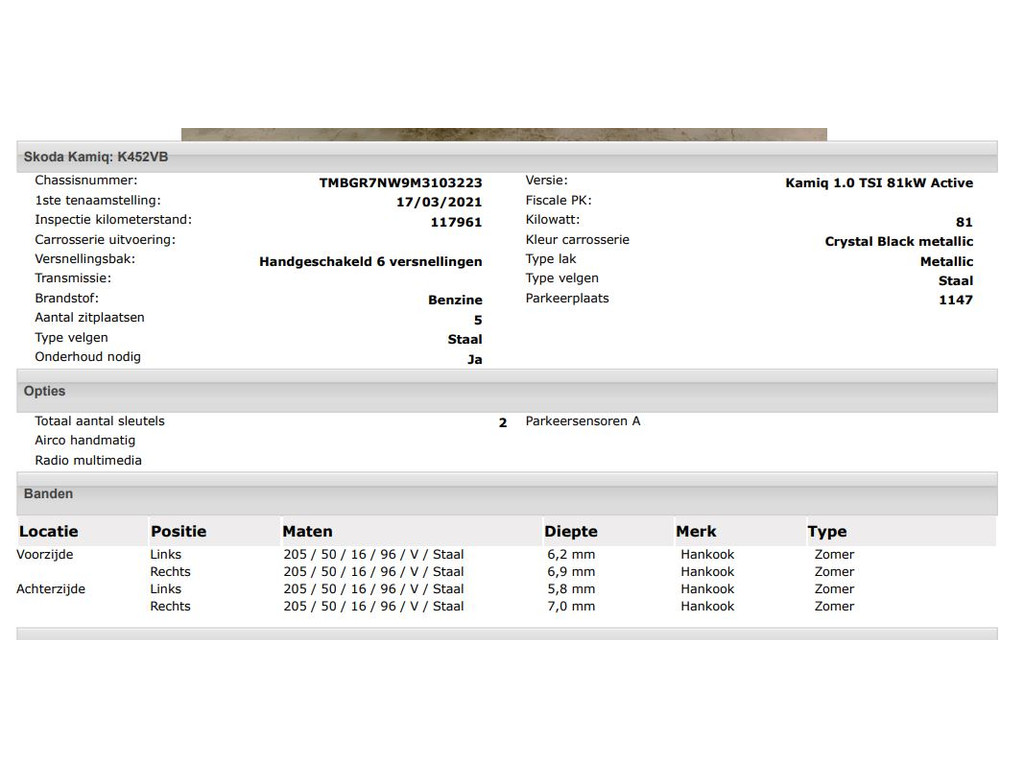
Task: Click the Ja value for Onderhoud nodig
Action: point(475,359)
